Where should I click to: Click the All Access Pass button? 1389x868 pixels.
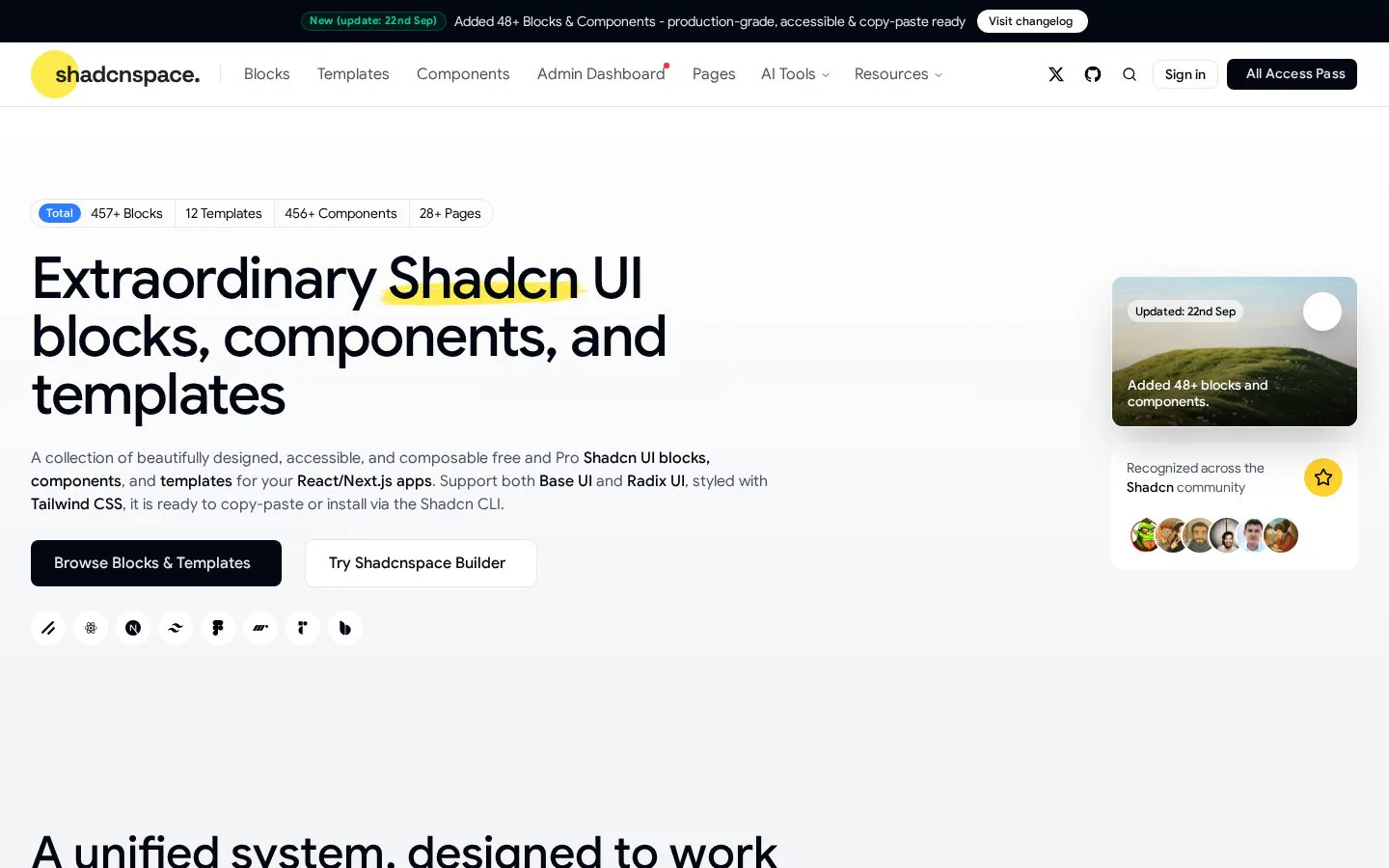coord(1292,74)
